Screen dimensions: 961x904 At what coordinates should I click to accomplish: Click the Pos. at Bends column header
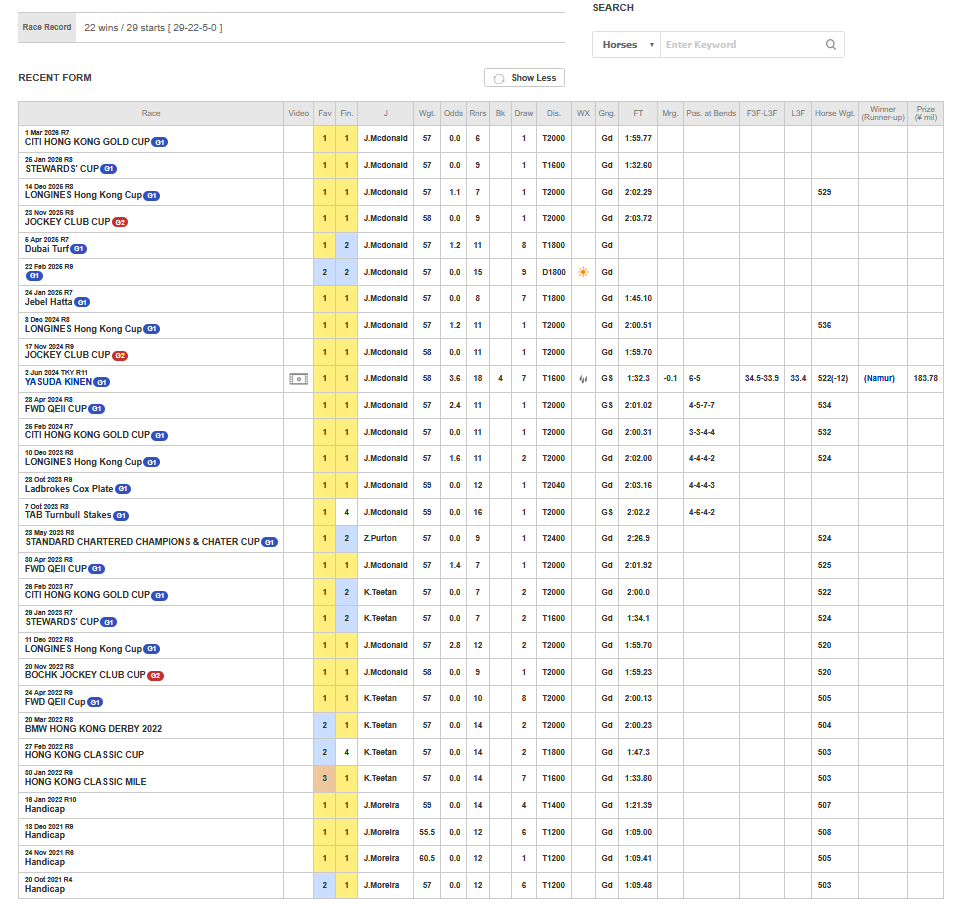point(711,113)
